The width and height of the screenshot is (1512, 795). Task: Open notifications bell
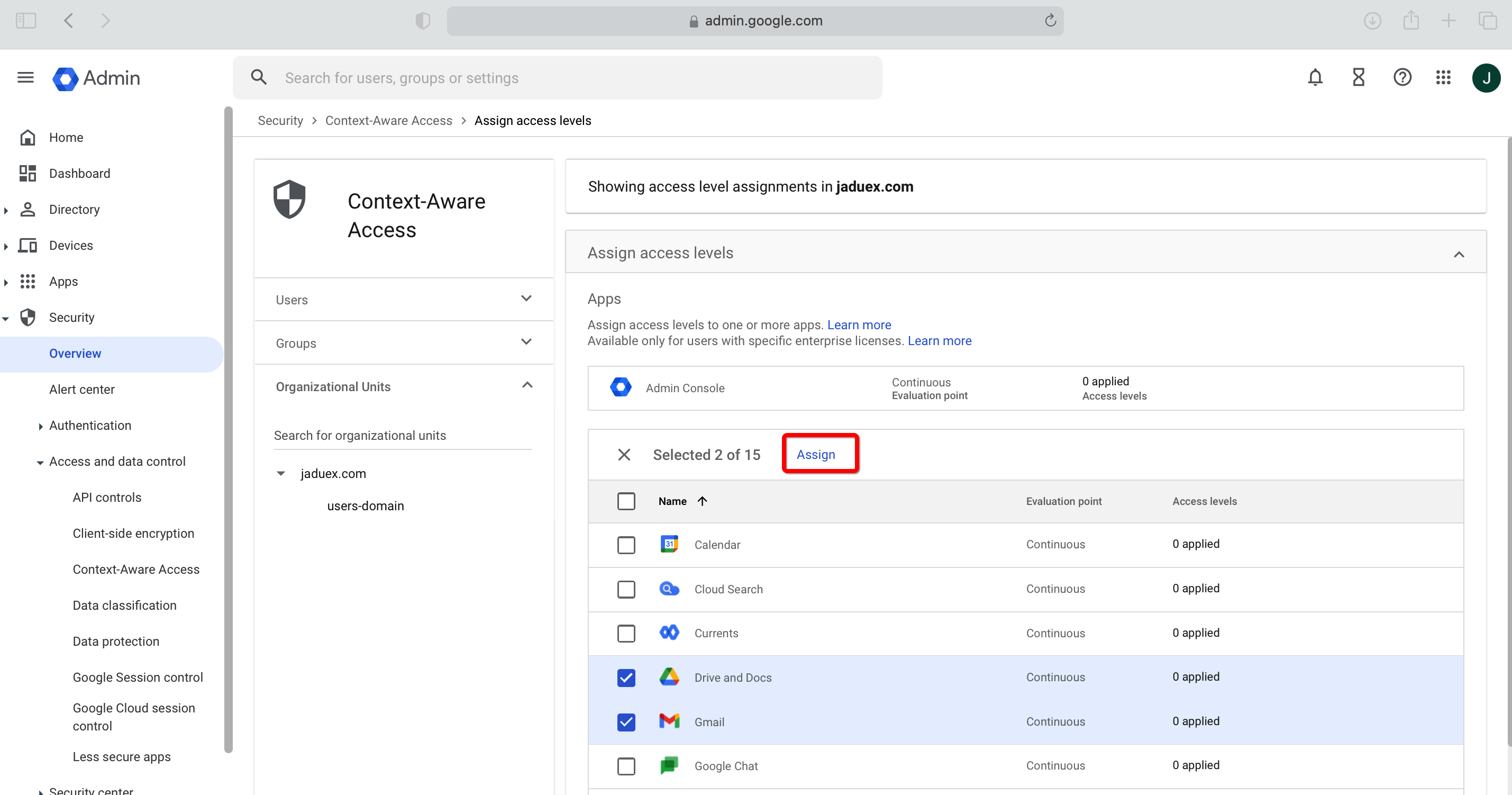pyautogui.click(x=1315, y=77)
